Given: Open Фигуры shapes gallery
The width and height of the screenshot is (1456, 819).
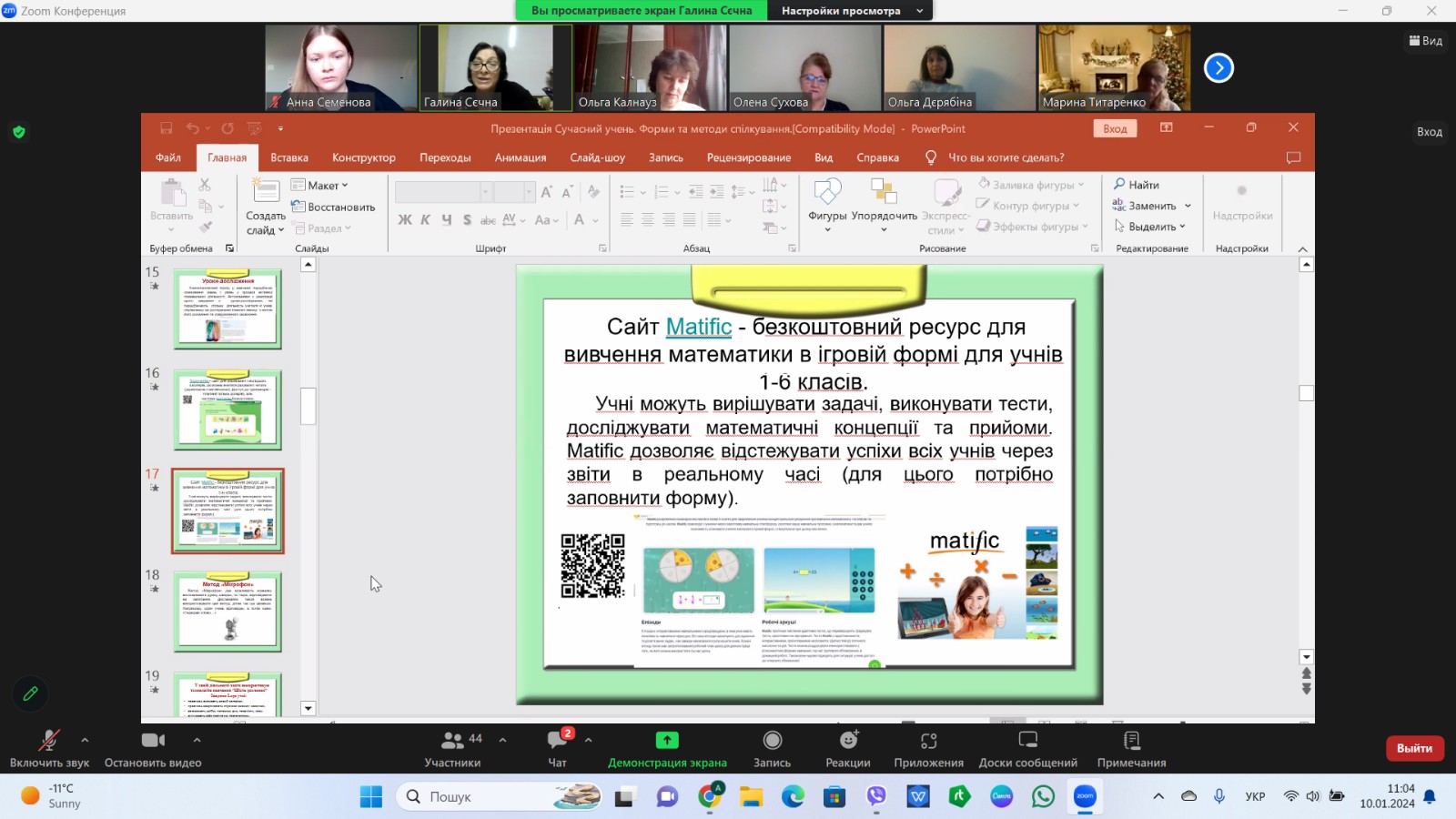Looking at the screenshot, I should tap(827, 205).
